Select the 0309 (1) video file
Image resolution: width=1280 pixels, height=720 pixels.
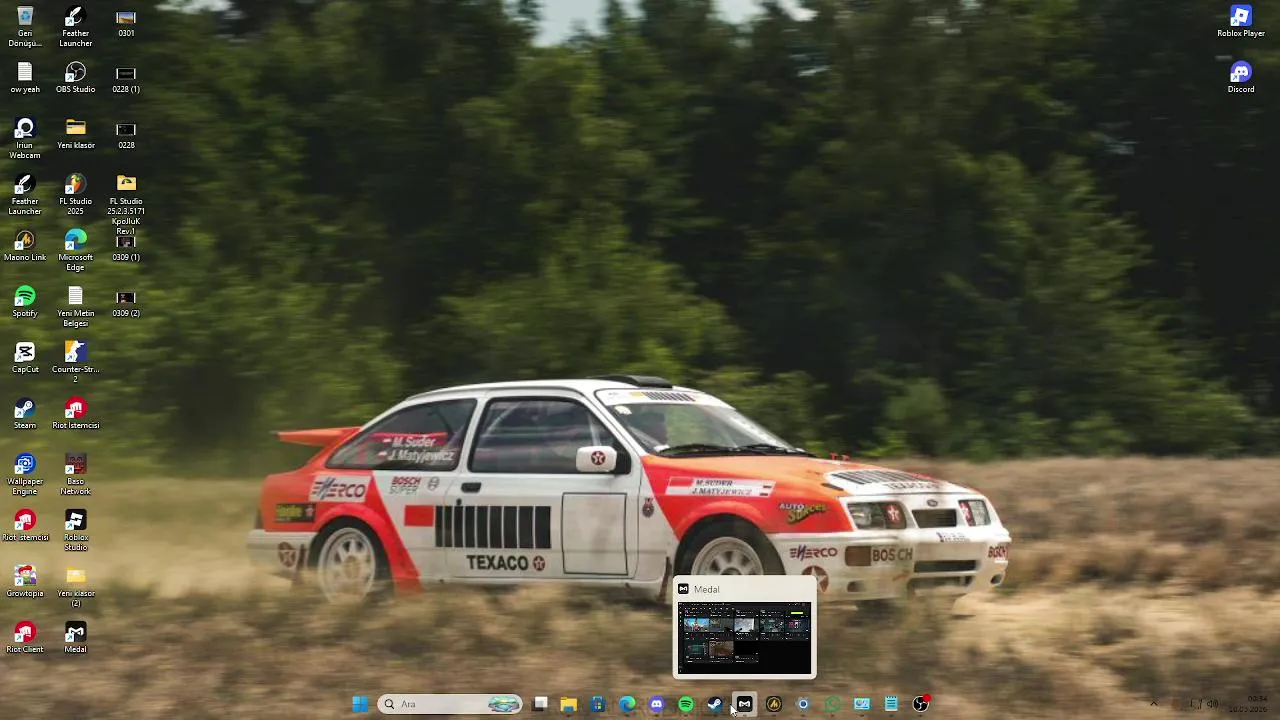[x=126, y=246]
